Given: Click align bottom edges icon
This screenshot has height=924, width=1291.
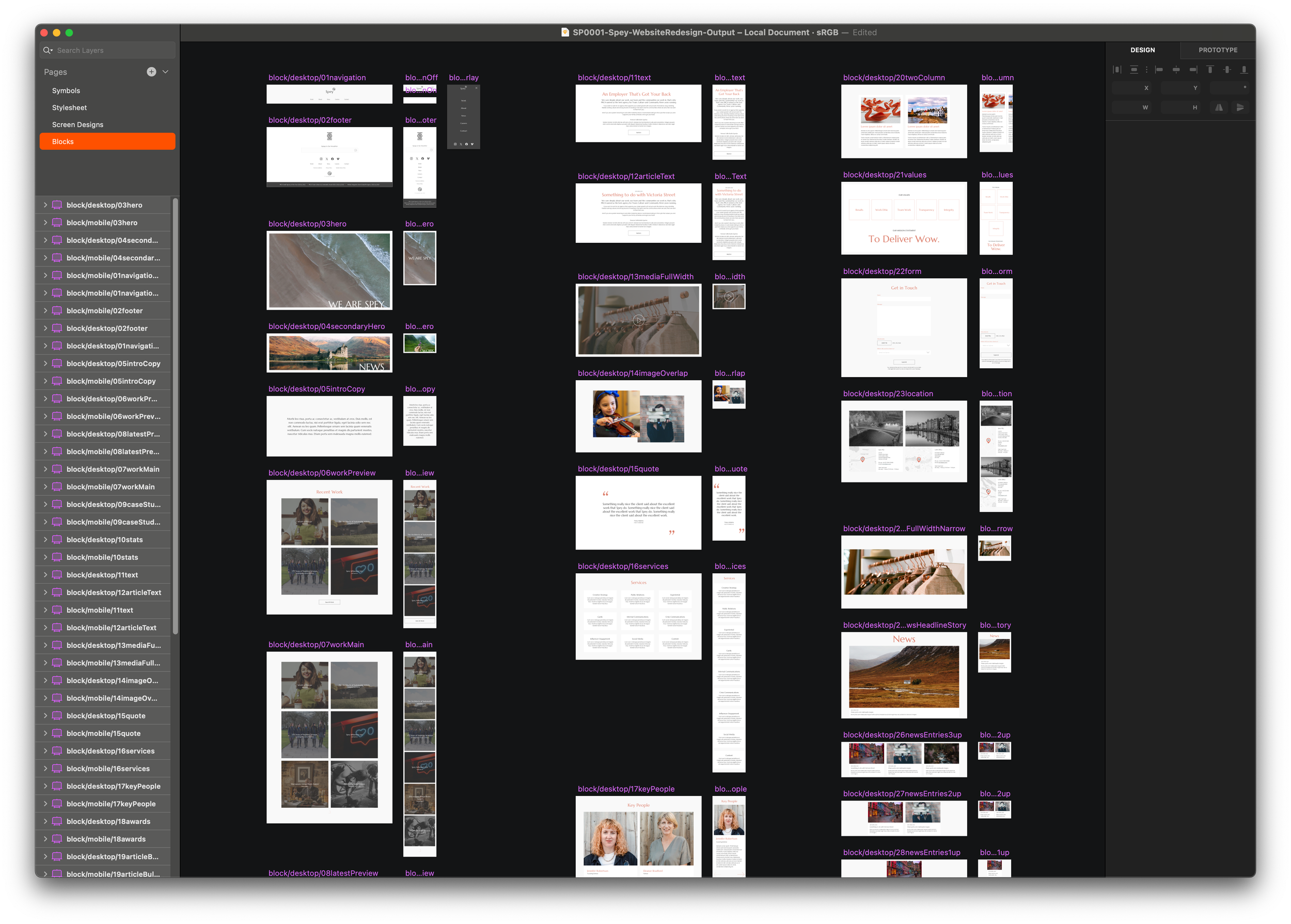Looking at the screenshot, I should (1245, 69).
